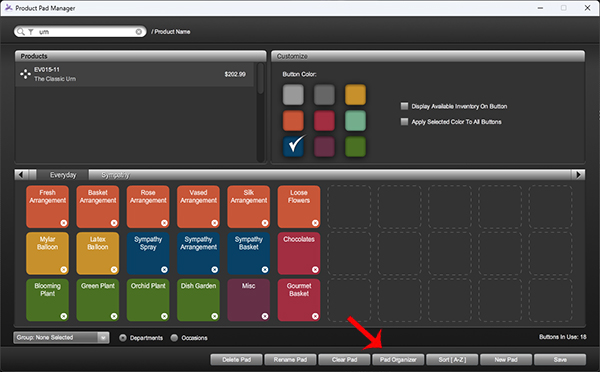Image resolution: width=600 pixels, height=372 pixels.
Task: Select the Departments radio button
Action: coord(123,338)
